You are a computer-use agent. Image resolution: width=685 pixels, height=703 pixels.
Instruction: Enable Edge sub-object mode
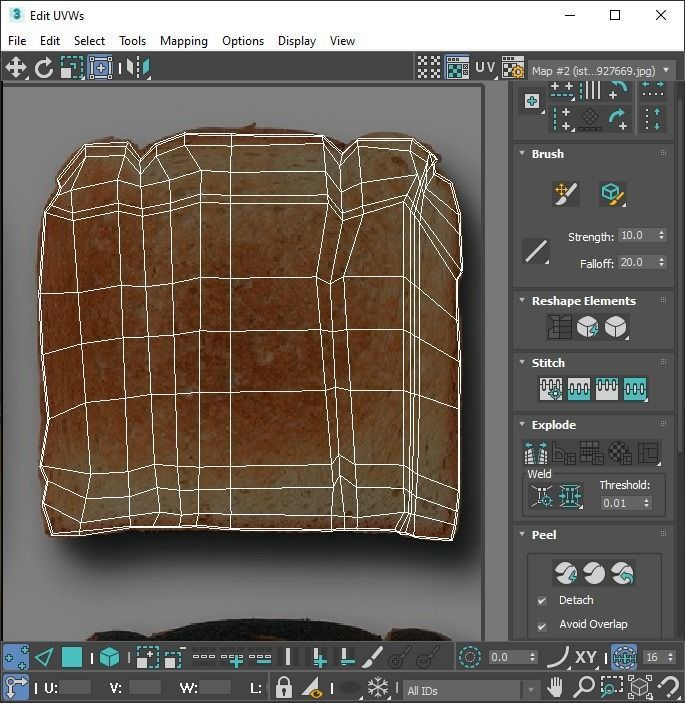point(44,658)
